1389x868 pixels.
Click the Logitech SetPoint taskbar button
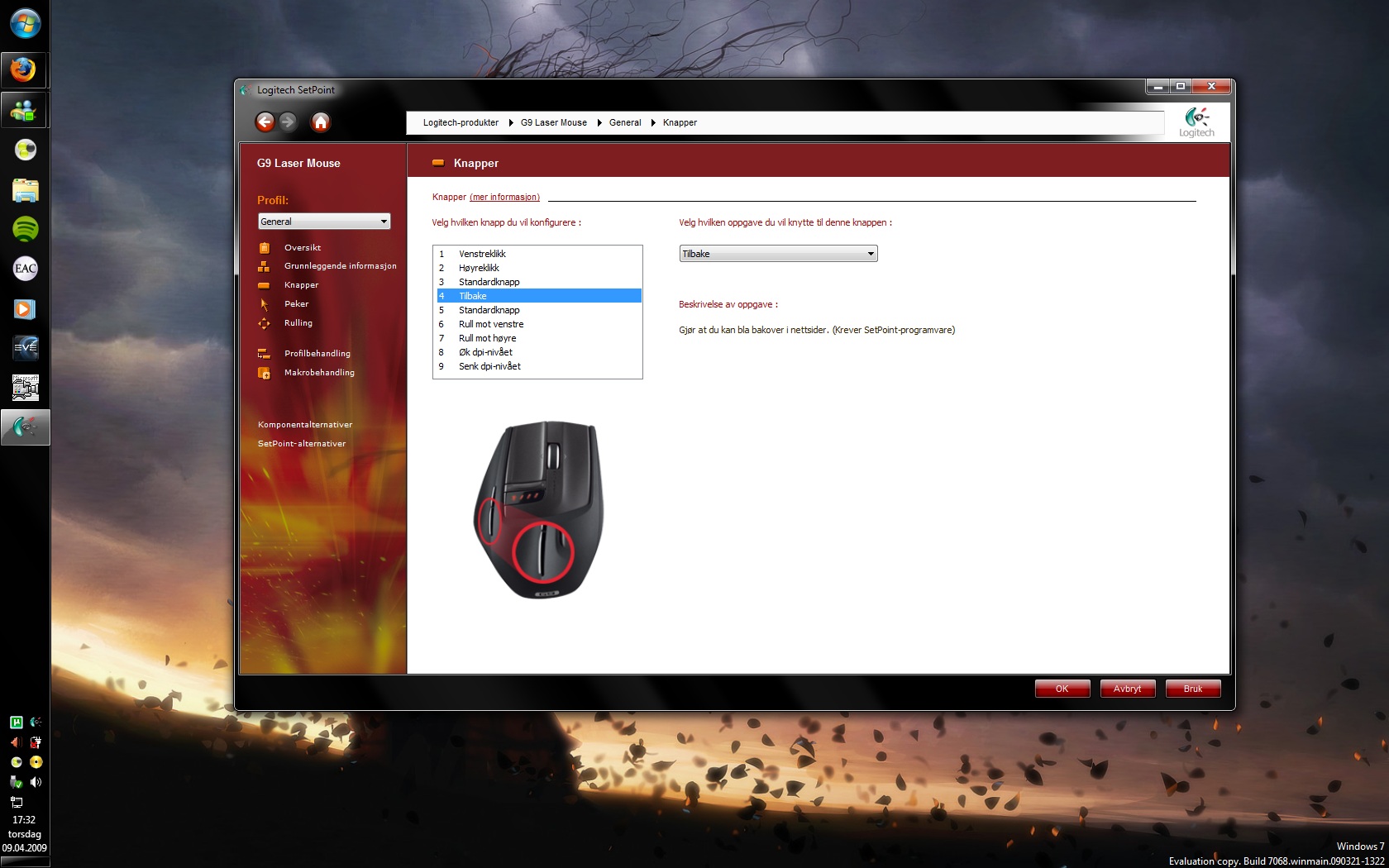click(25, 427)
